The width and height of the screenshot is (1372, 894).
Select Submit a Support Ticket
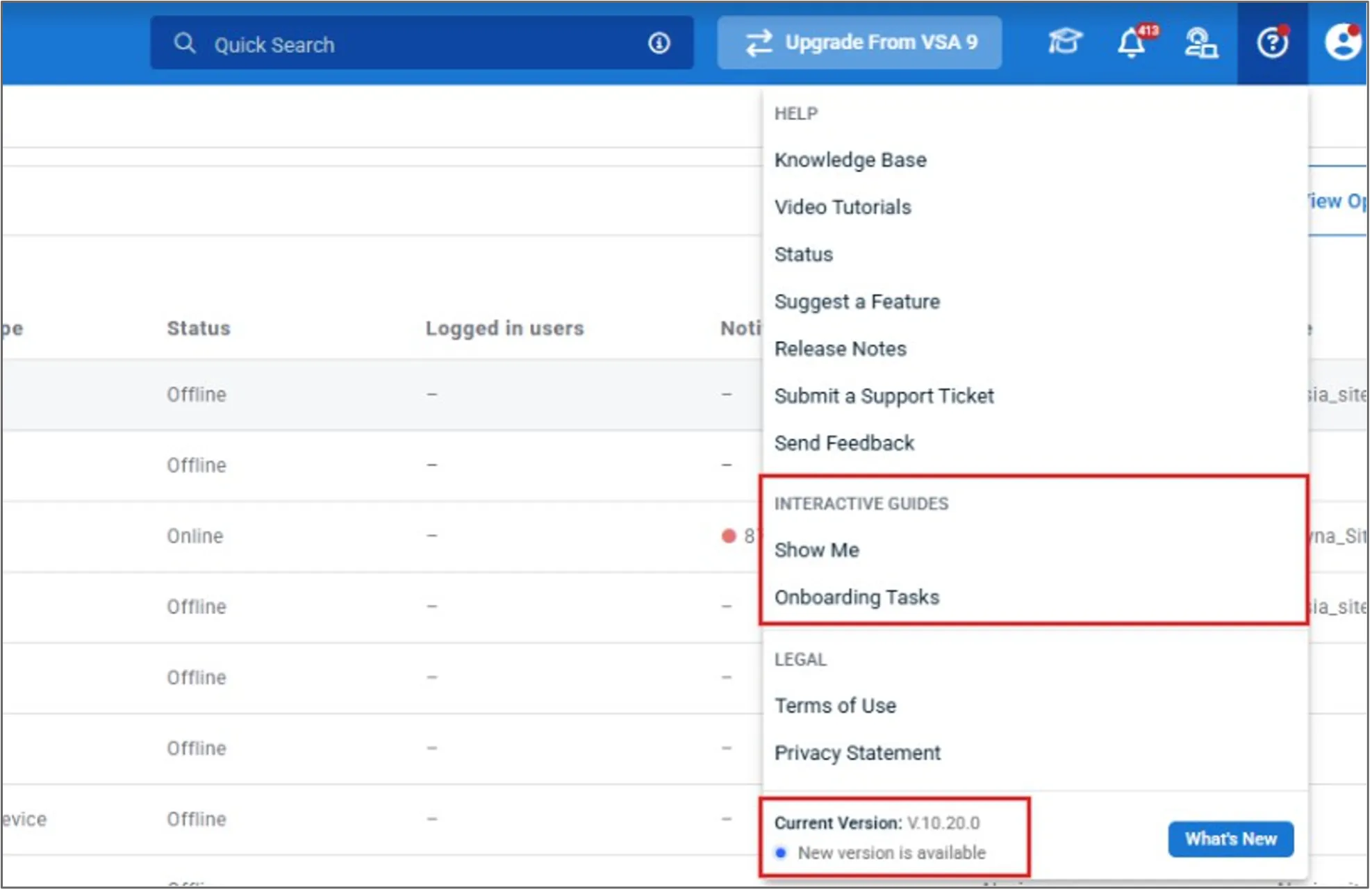pos(884,396)
